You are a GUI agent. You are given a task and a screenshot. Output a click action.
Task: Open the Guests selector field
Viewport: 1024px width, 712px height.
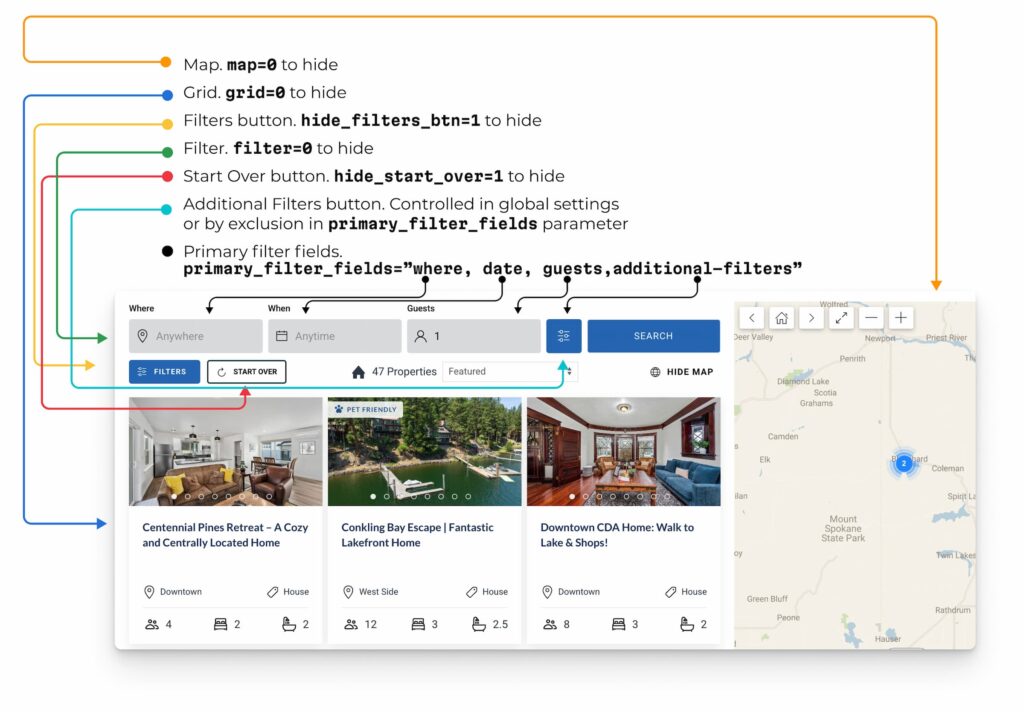(x=472, y=336)
